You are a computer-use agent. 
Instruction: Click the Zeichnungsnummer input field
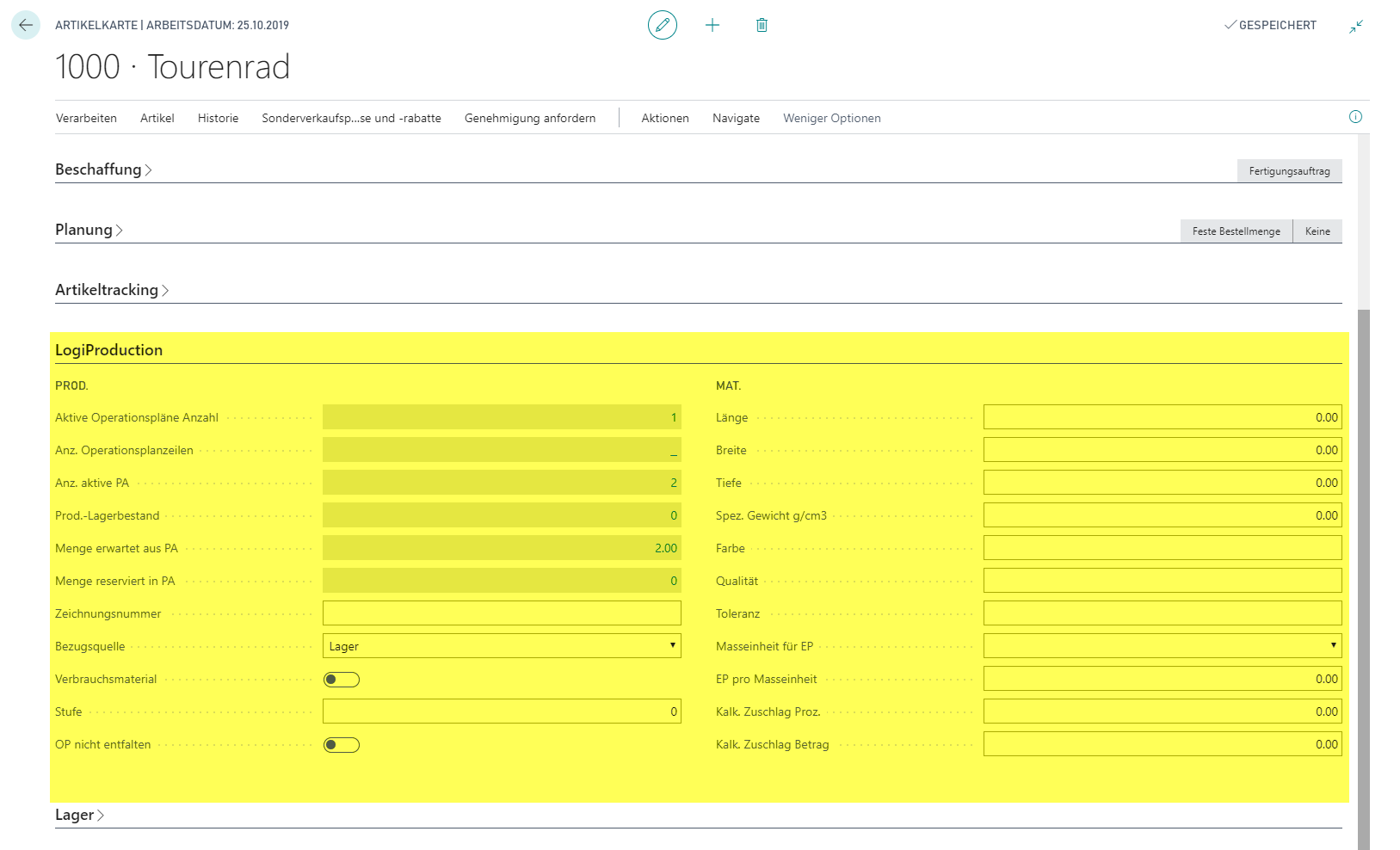[502, 613]
